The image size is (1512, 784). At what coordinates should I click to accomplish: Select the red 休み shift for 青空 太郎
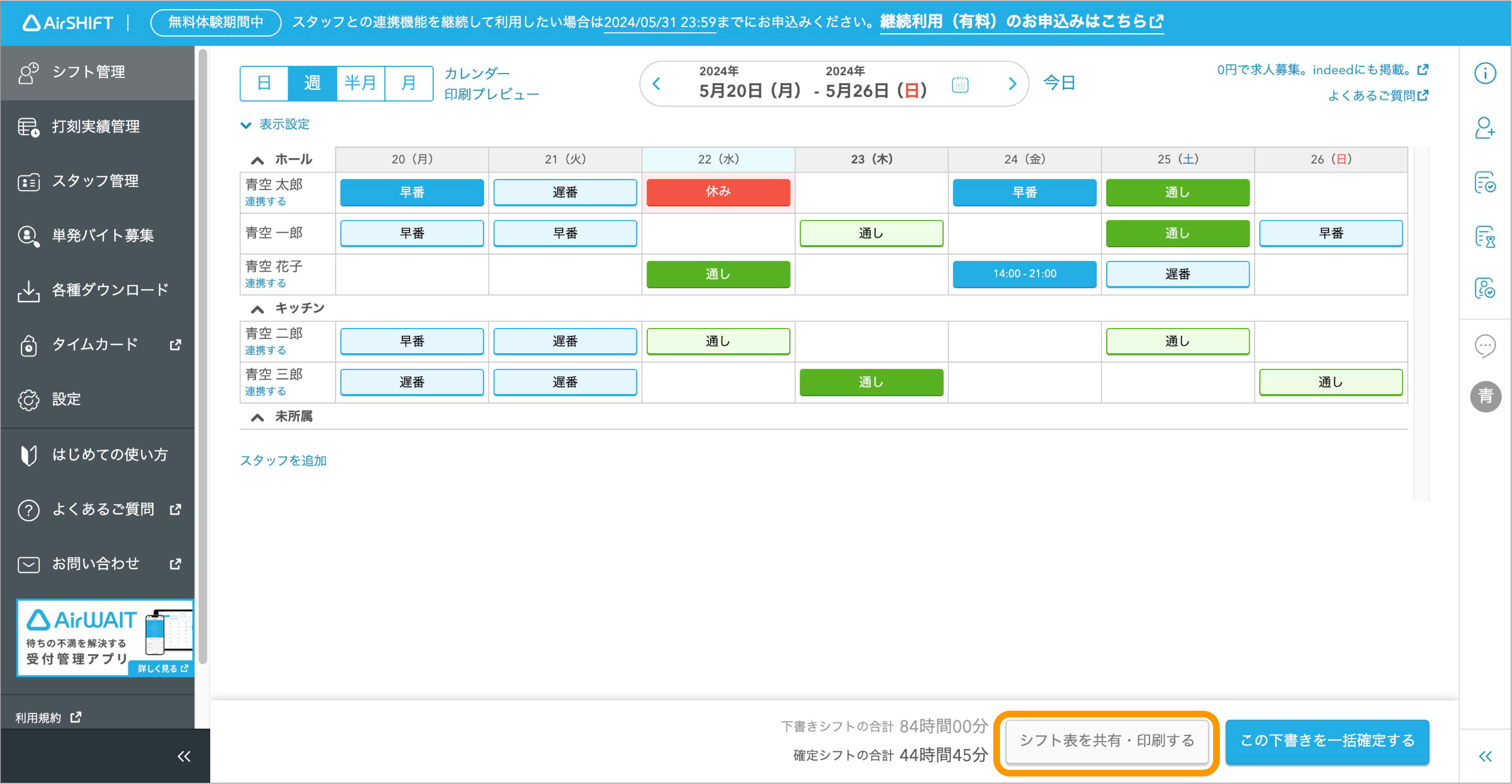coord(718,192)
